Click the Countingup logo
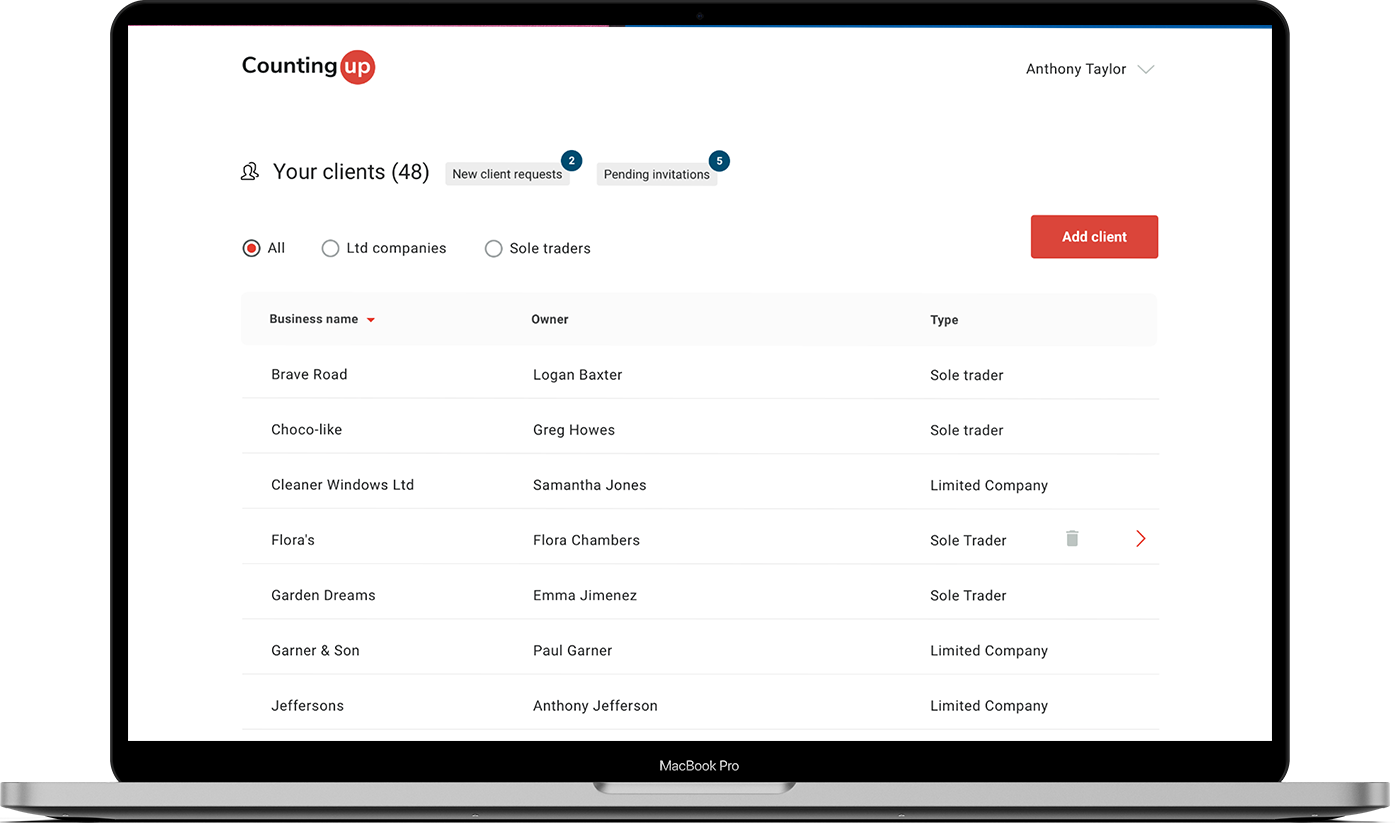 click(308, 67)
